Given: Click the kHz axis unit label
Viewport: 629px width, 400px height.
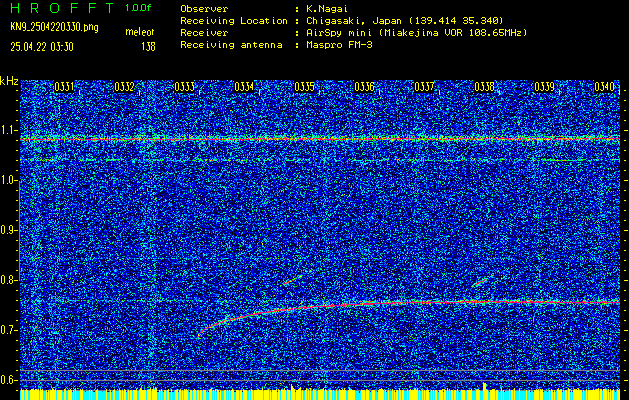Looking at the screenshot, I should 9,81.
